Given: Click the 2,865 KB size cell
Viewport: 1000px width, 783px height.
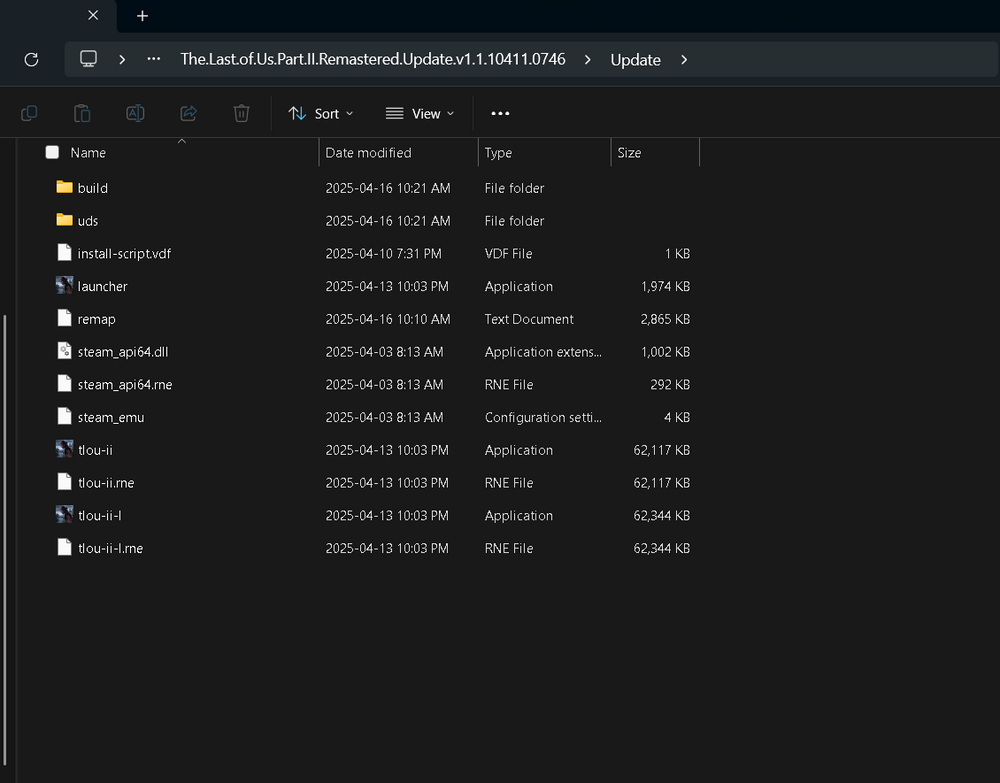Looking at the screenshot, I should (665, 319).
